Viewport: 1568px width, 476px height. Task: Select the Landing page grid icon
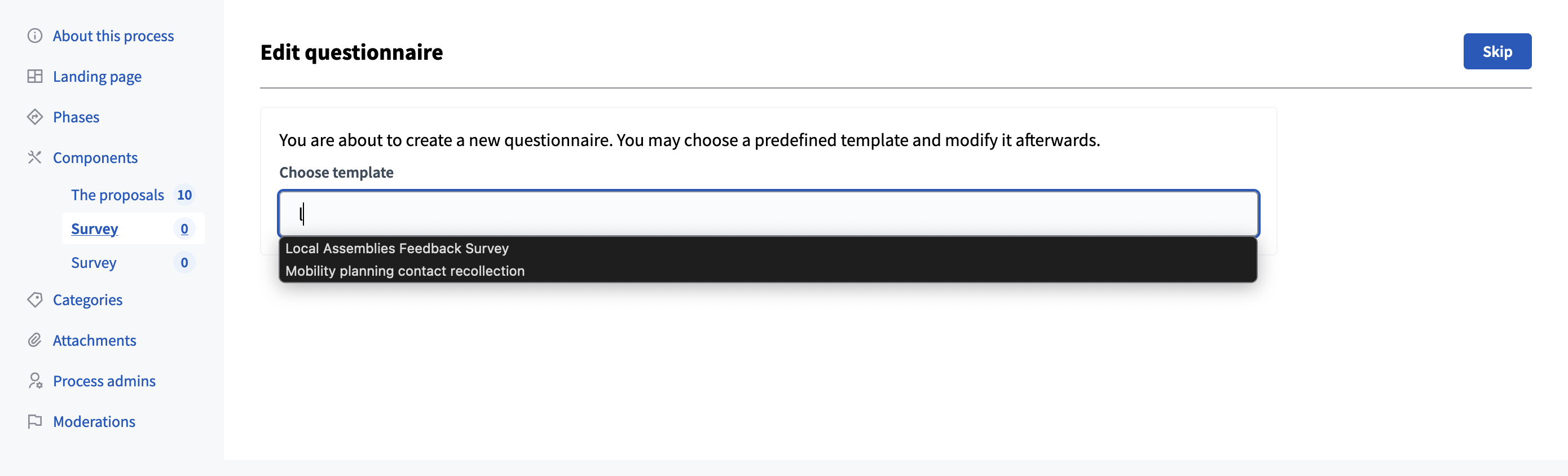click(x=35, y=76)
